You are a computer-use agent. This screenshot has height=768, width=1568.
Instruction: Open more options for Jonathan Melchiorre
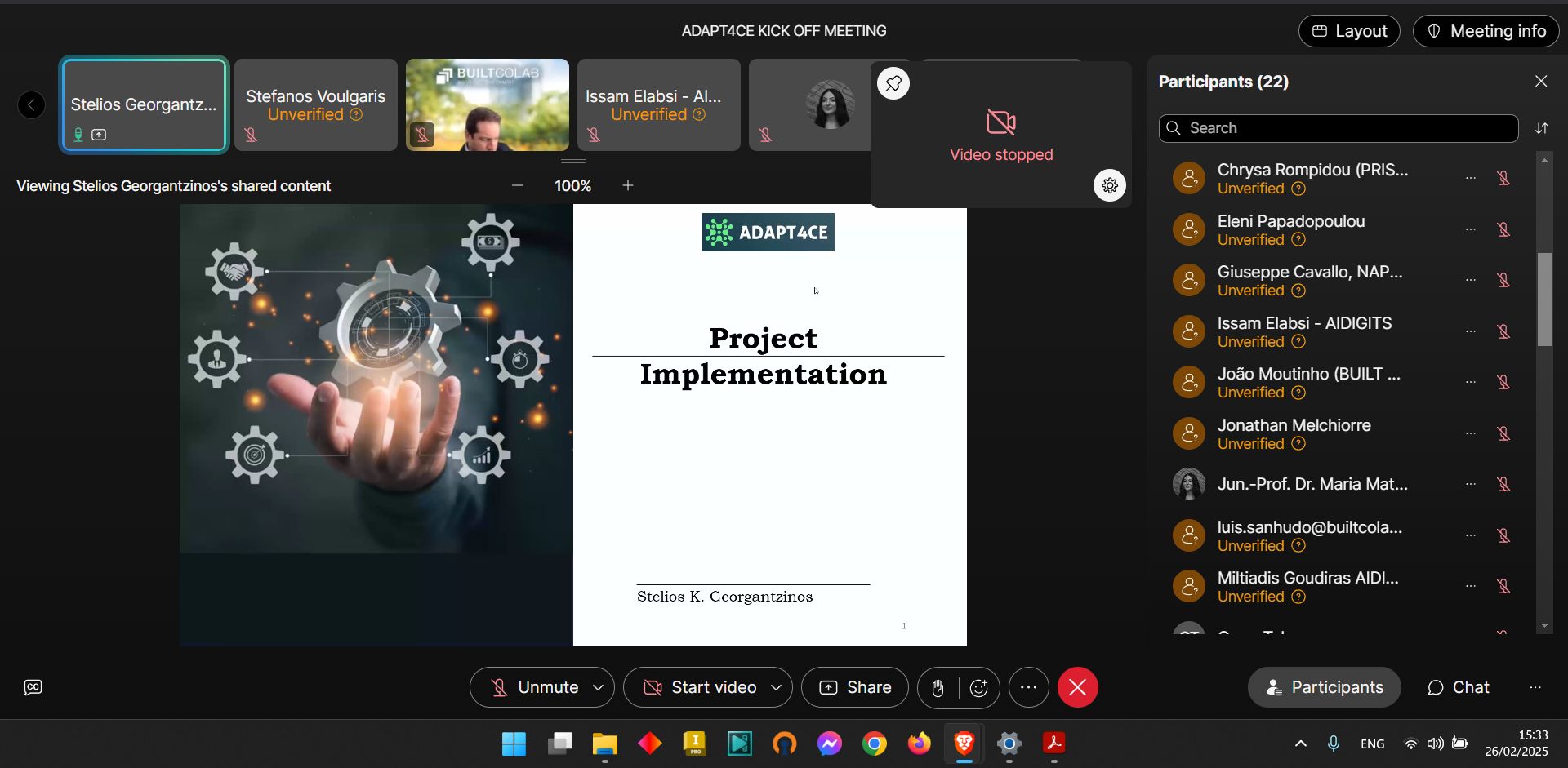coord(1470,433)
